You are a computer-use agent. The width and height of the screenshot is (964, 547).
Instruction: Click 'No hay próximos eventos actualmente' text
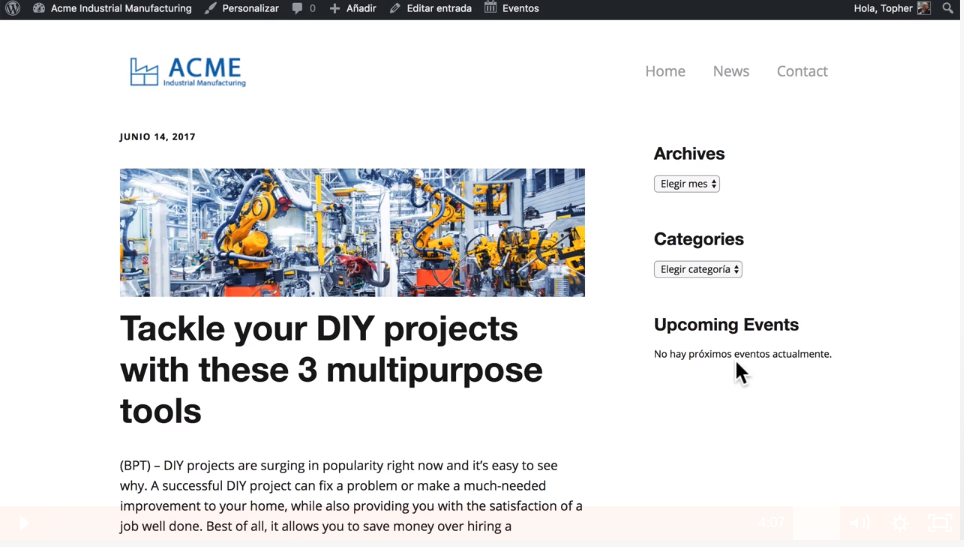(743, 354)
